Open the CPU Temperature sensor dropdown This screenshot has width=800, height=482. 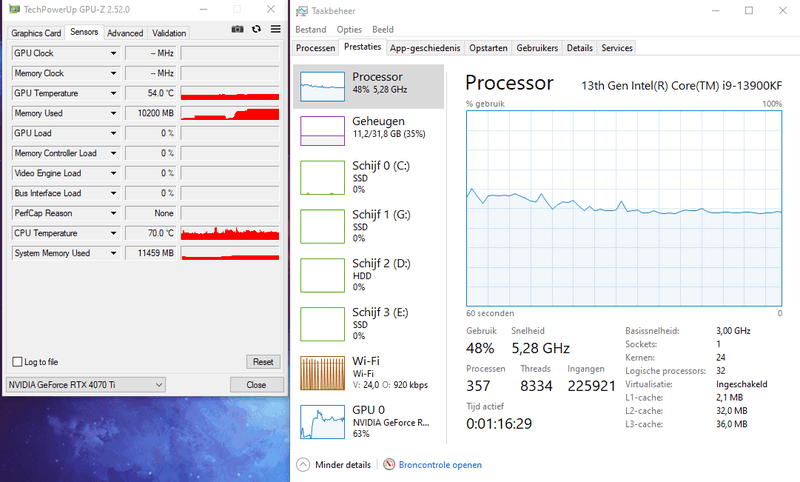[113, 233]
